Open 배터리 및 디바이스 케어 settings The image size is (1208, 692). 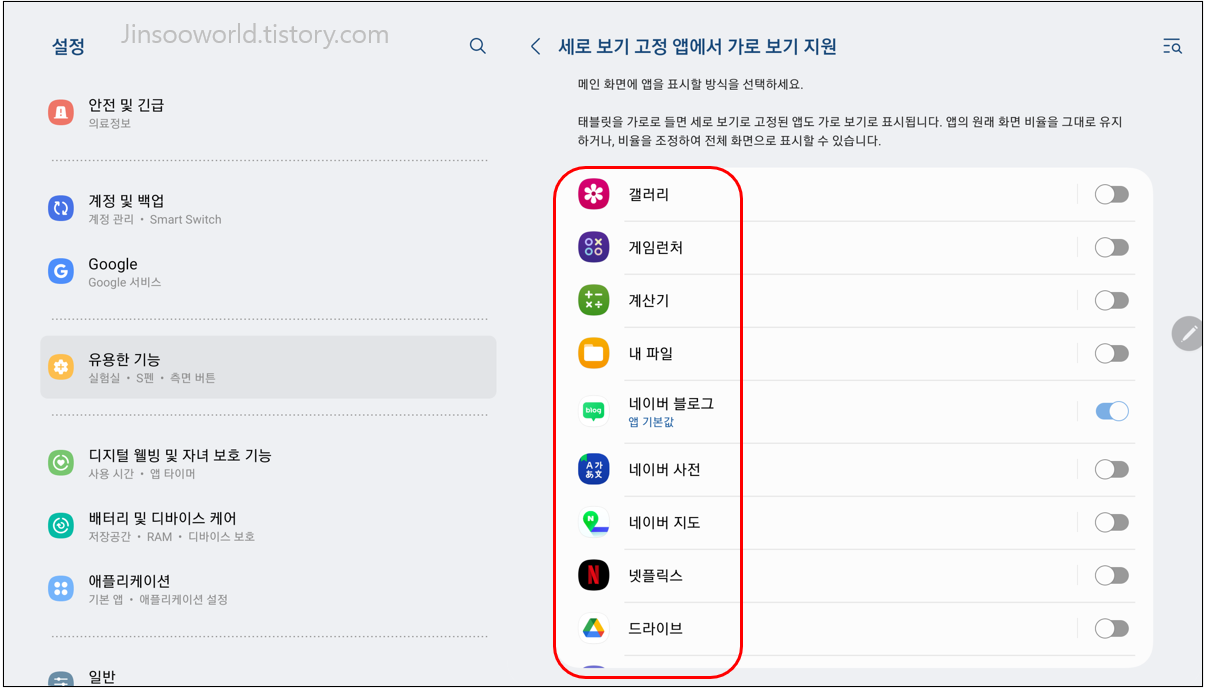click(x=268, y=525)
